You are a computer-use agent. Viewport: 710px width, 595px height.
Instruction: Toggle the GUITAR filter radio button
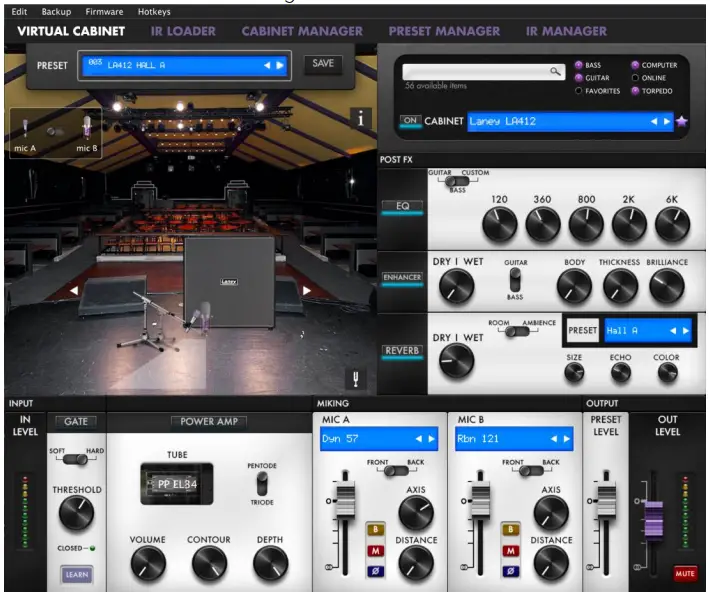(578, 77)
